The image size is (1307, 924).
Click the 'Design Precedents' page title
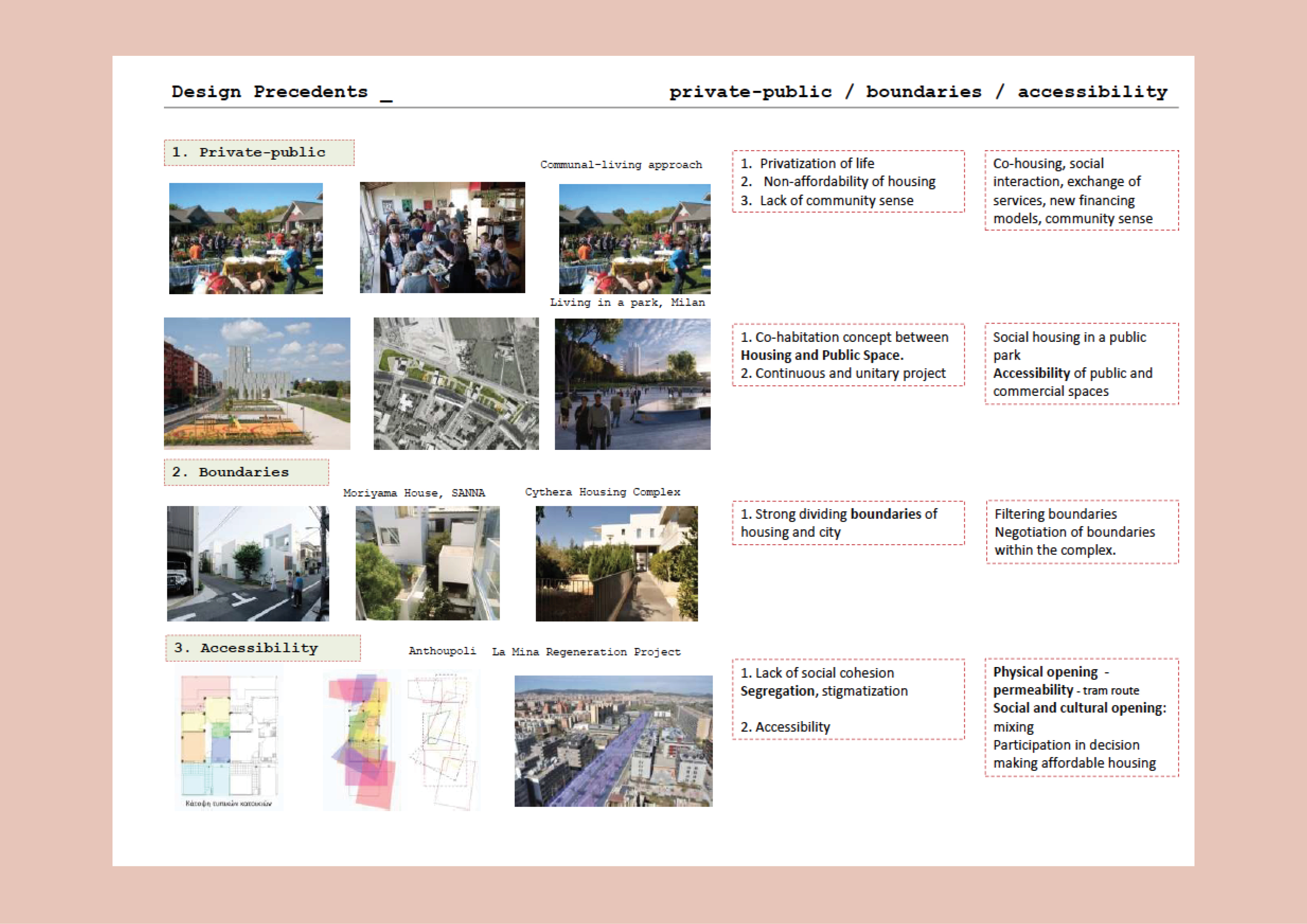click(x=270, y=92)
